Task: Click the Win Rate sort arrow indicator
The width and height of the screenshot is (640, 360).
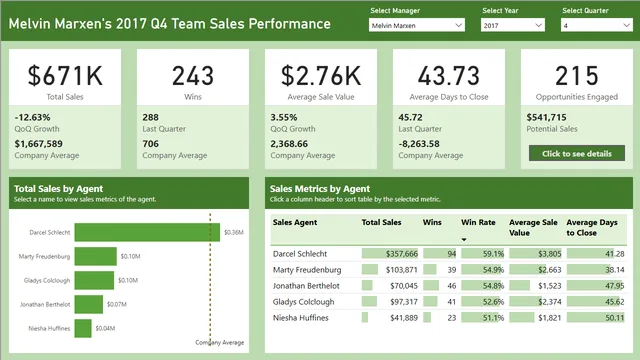Action: pos(464,240)
